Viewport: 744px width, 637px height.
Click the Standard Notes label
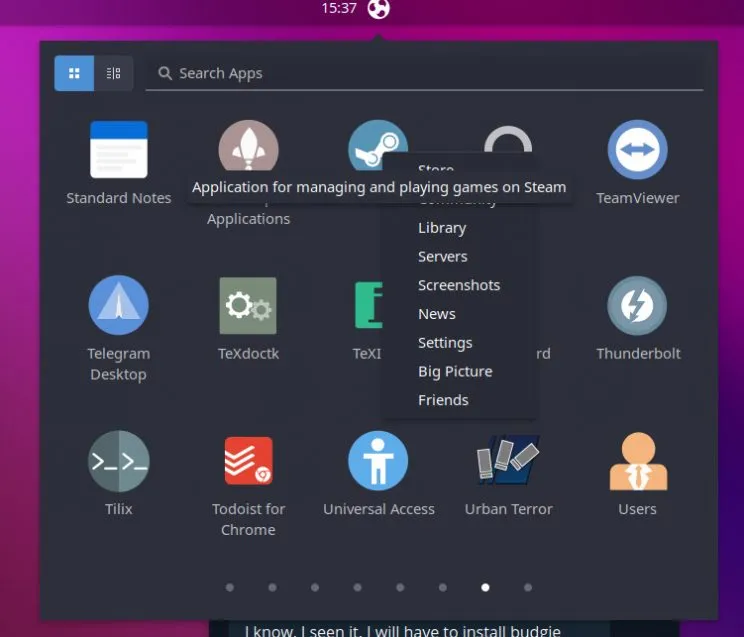point(119,198)
